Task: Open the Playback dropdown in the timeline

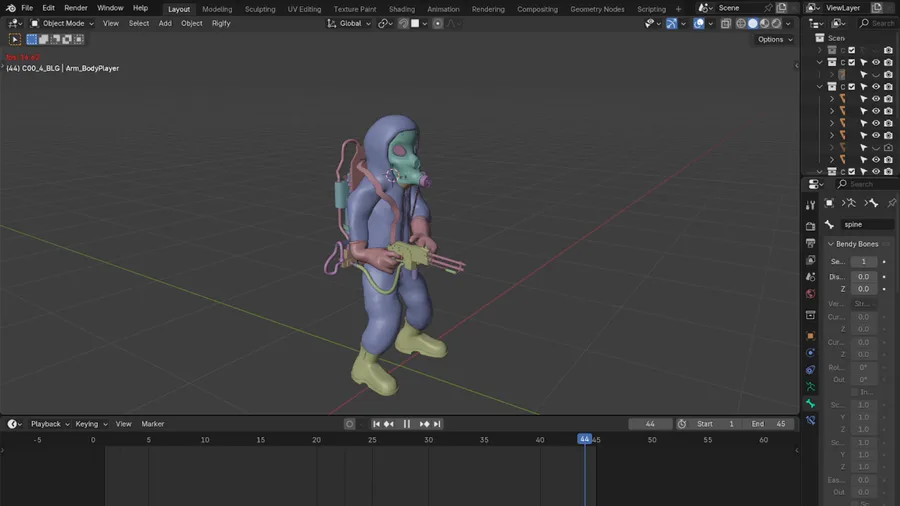Action: 50,424
